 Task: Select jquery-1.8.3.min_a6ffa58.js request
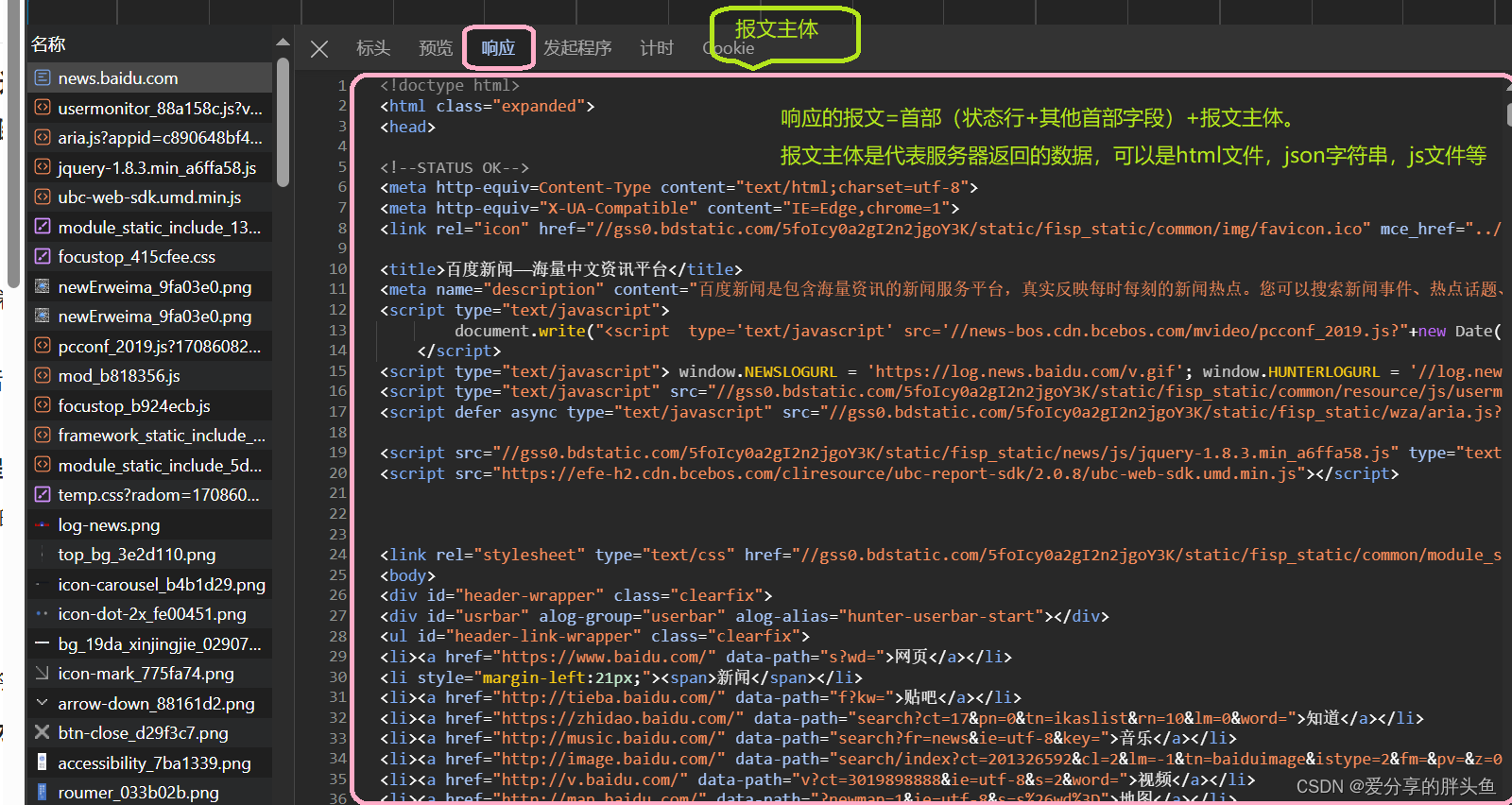pyautogui.click(x=150, y=167)
